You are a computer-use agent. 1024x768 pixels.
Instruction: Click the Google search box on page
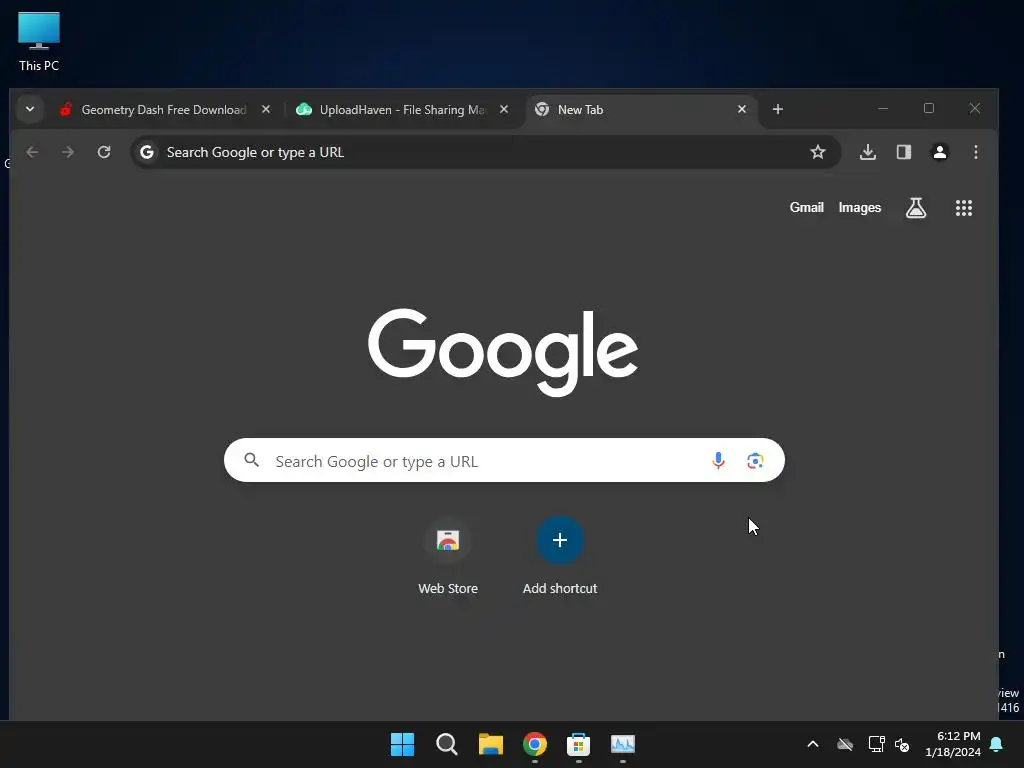[x=504, y=460]
